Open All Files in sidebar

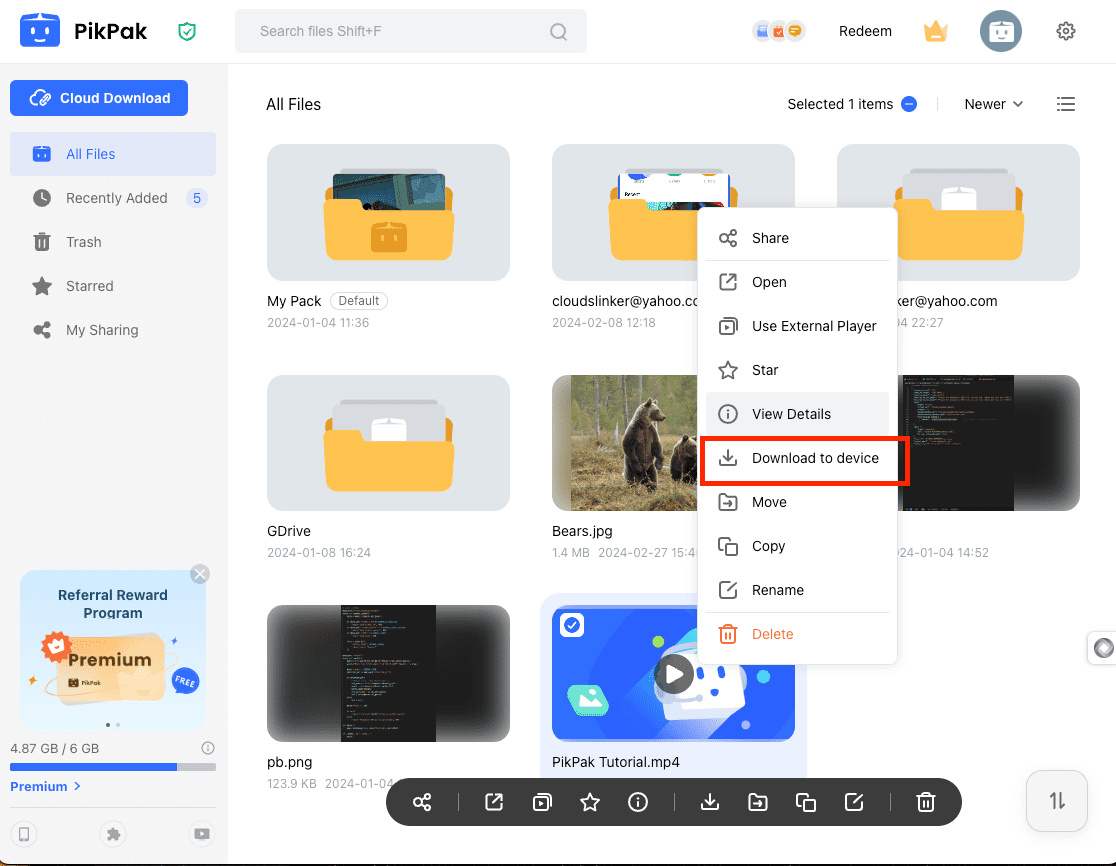coord(112,154)
